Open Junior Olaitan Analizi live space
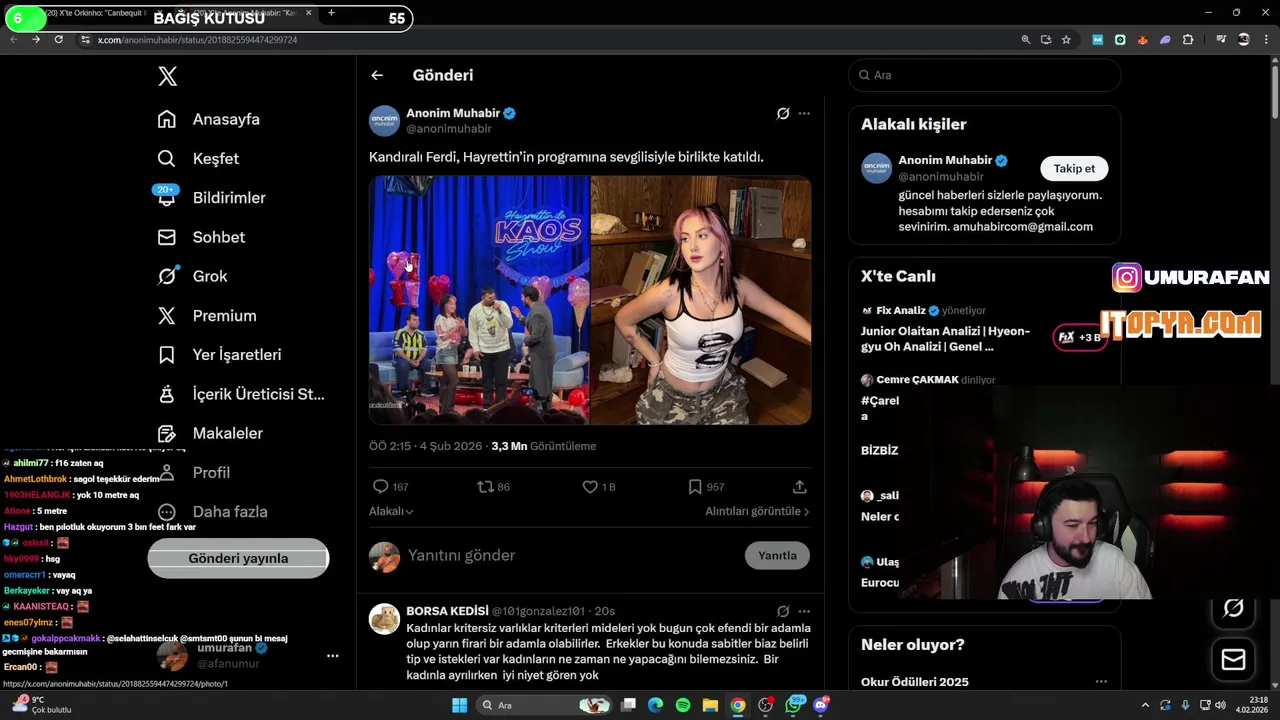 (x=945, y=338)
